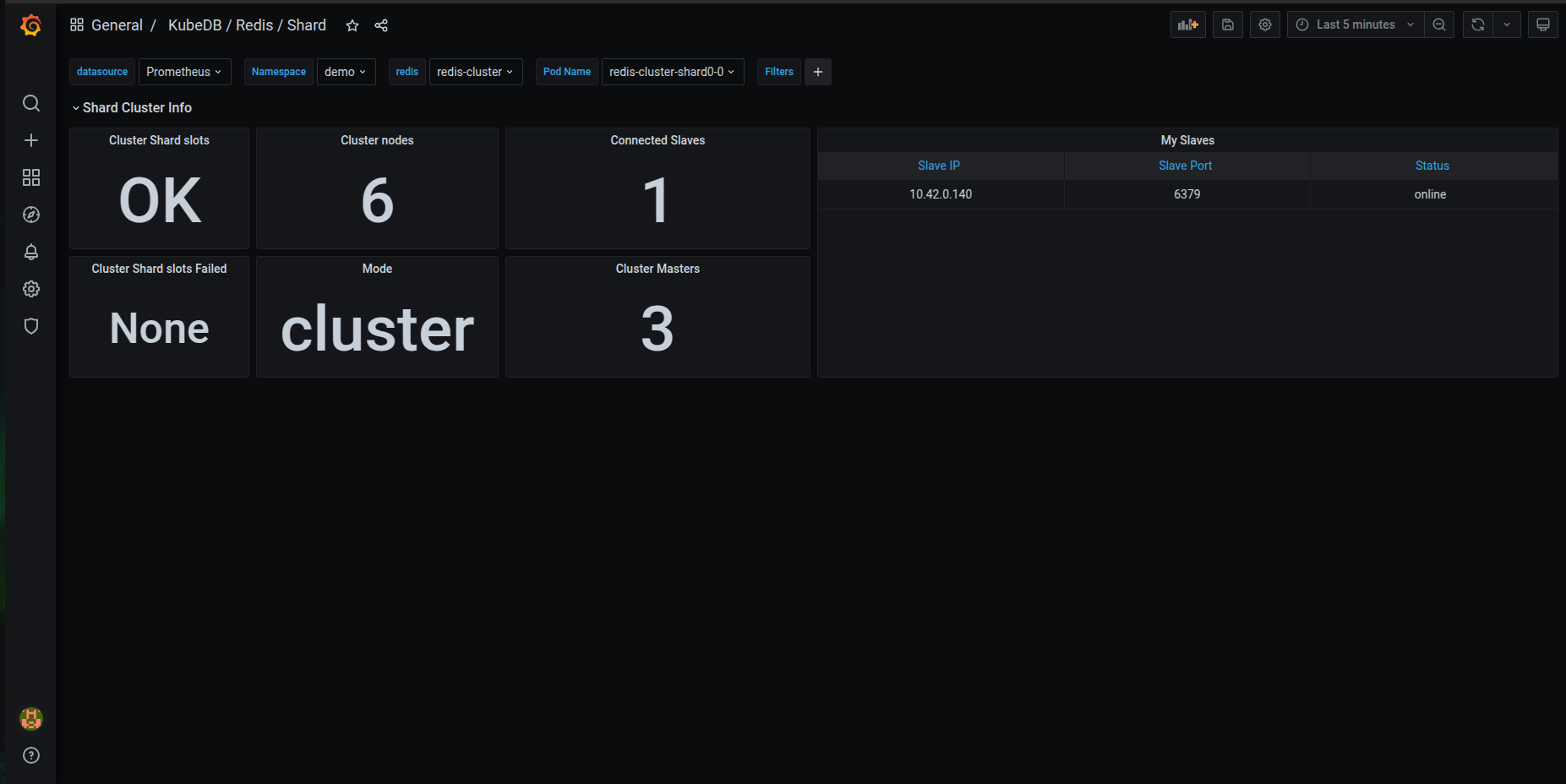This screenshot has width=1566, height=784.
Task: Sort table by Slave IP column
Action: (939, 166)
